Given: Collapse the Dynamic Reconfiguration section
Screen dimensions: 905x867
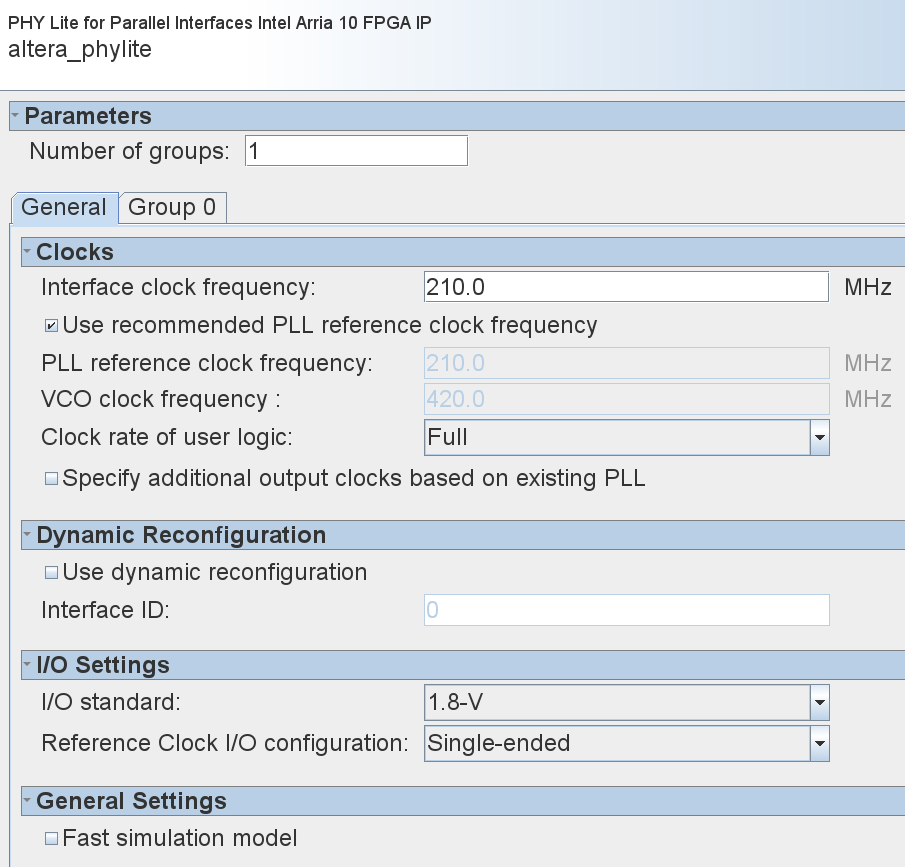Looking at the screenshot, I should tap(28, 535).
